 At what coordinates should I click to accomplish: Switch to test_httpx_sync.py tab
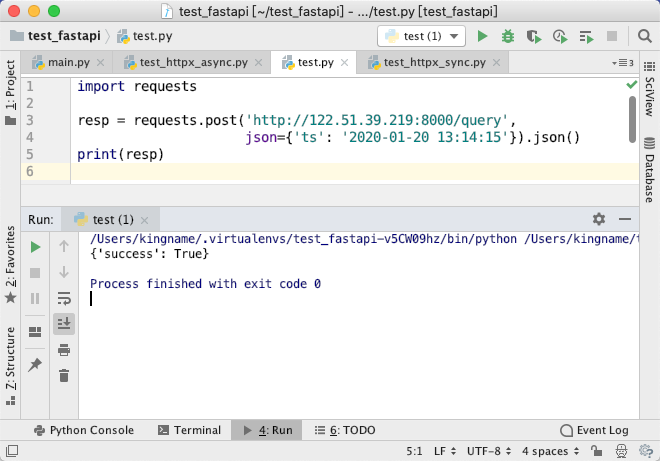[435, 63]
